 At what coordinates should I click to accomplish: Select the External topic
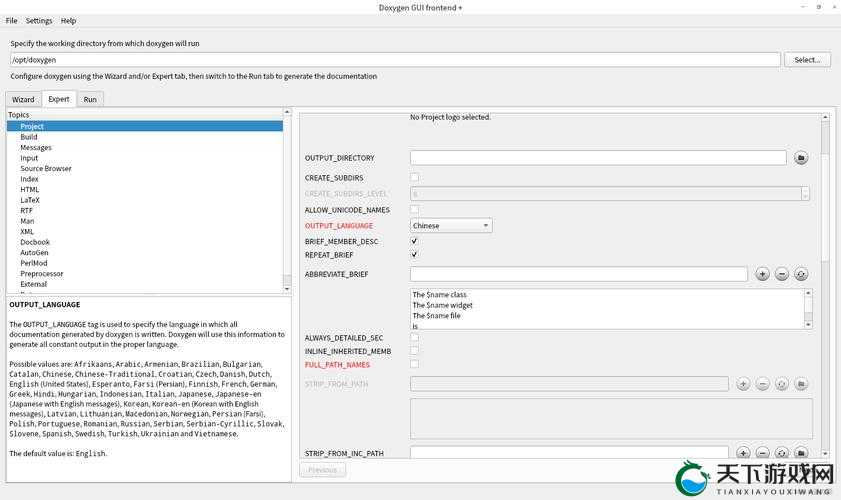click(x=34, y=284)
